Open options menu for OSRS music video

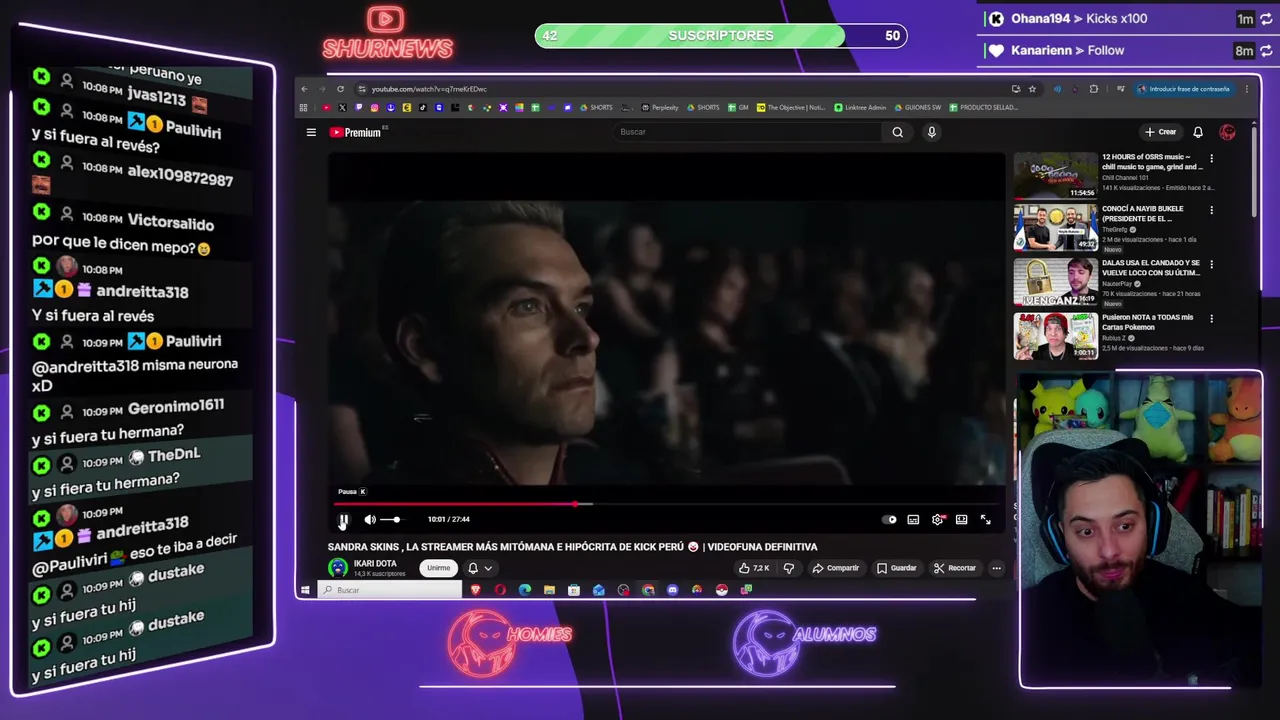click(x=1211, y=158)
